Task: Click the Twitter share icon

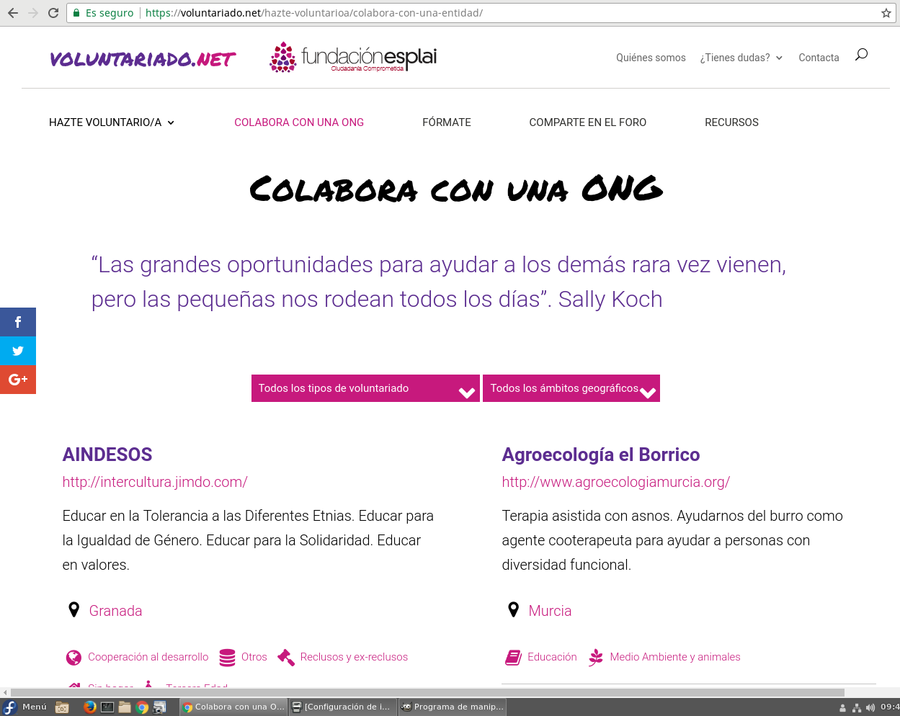Action: point(18,351)
